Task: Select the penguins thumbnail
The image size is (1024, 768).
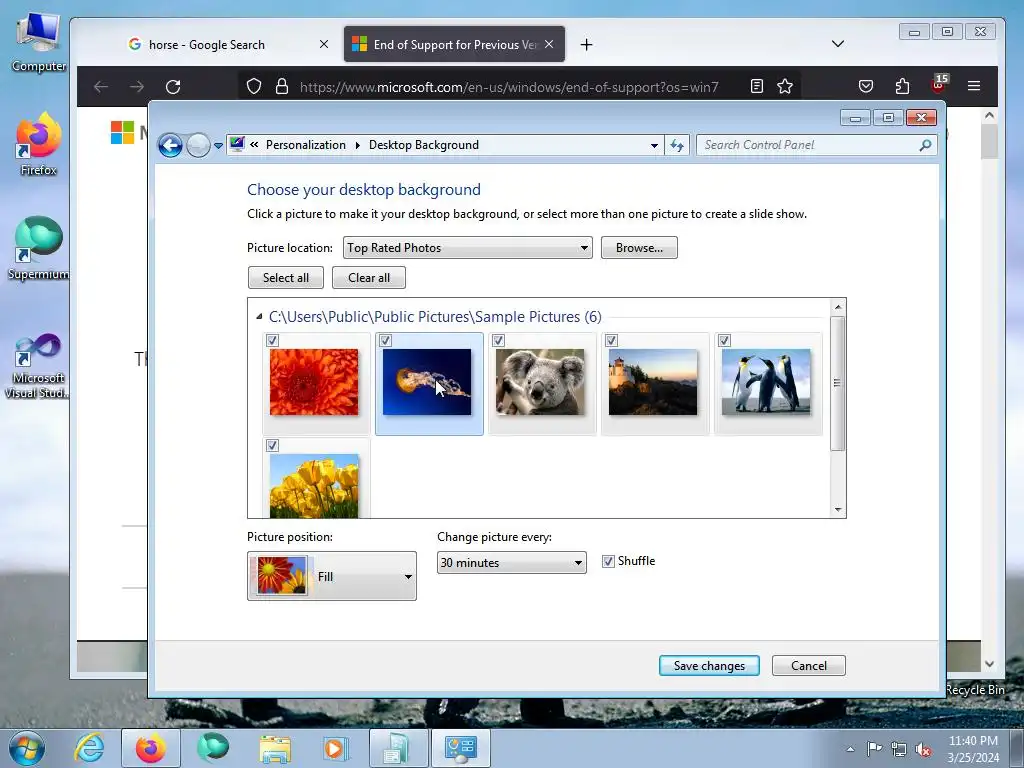Action: [766, 382]
